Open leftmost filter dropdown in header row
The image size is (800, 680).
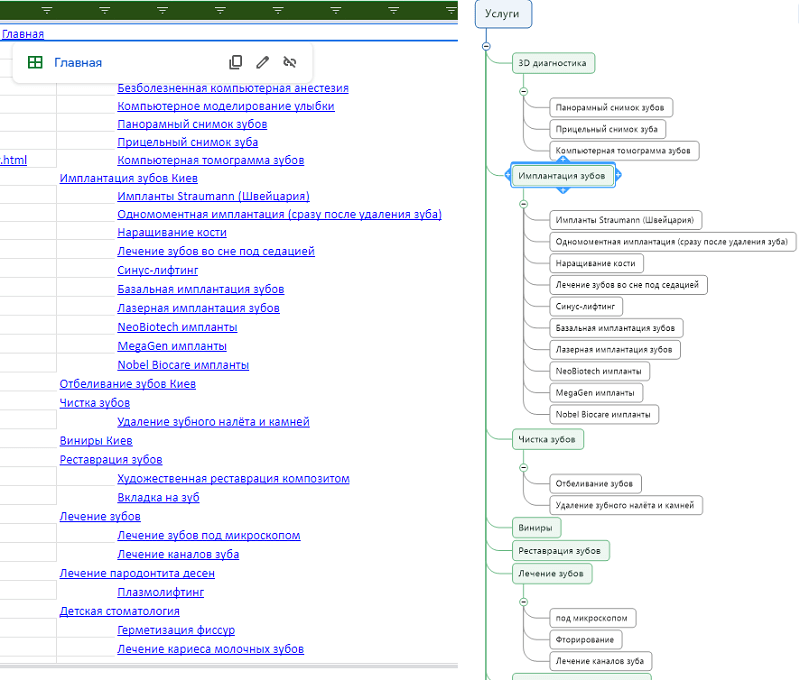coord(47,9)
